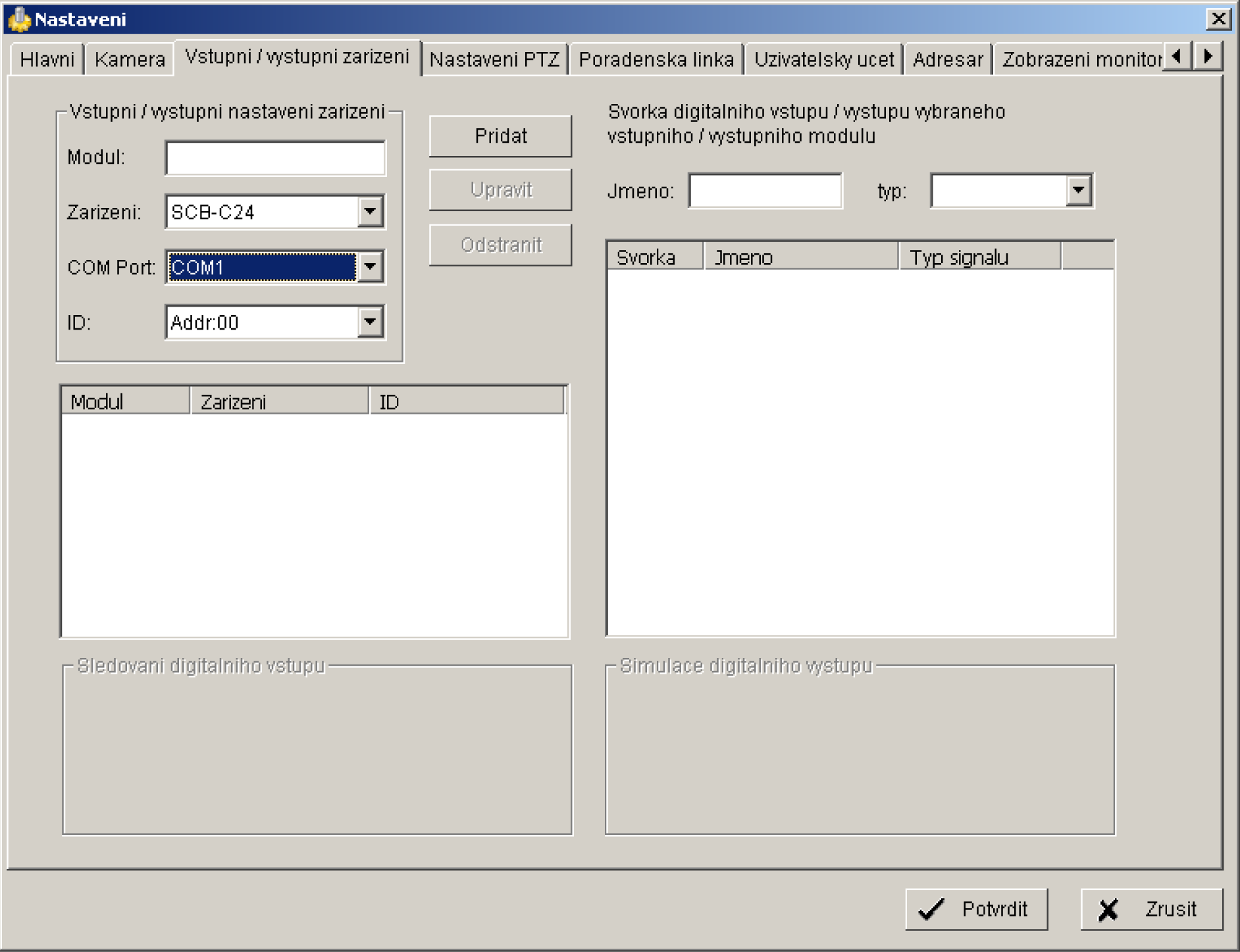Cancel with the Zrusit button
The width and height of the screenshot is (1240, 952).
pos(1152,909)
